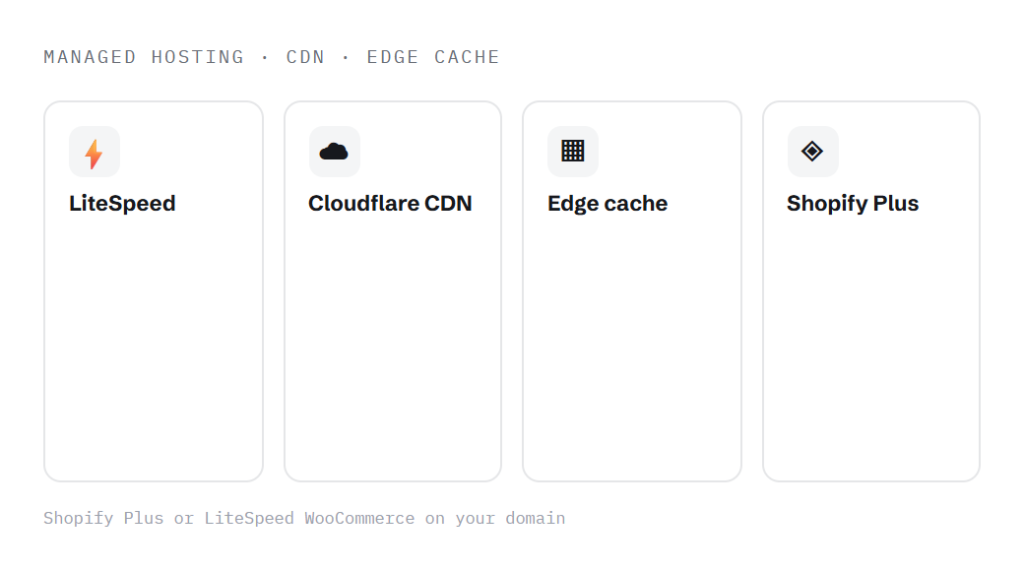Click the footer text about WooCommerce domain
The image size is (1024, 571).
tap(304, 518)
